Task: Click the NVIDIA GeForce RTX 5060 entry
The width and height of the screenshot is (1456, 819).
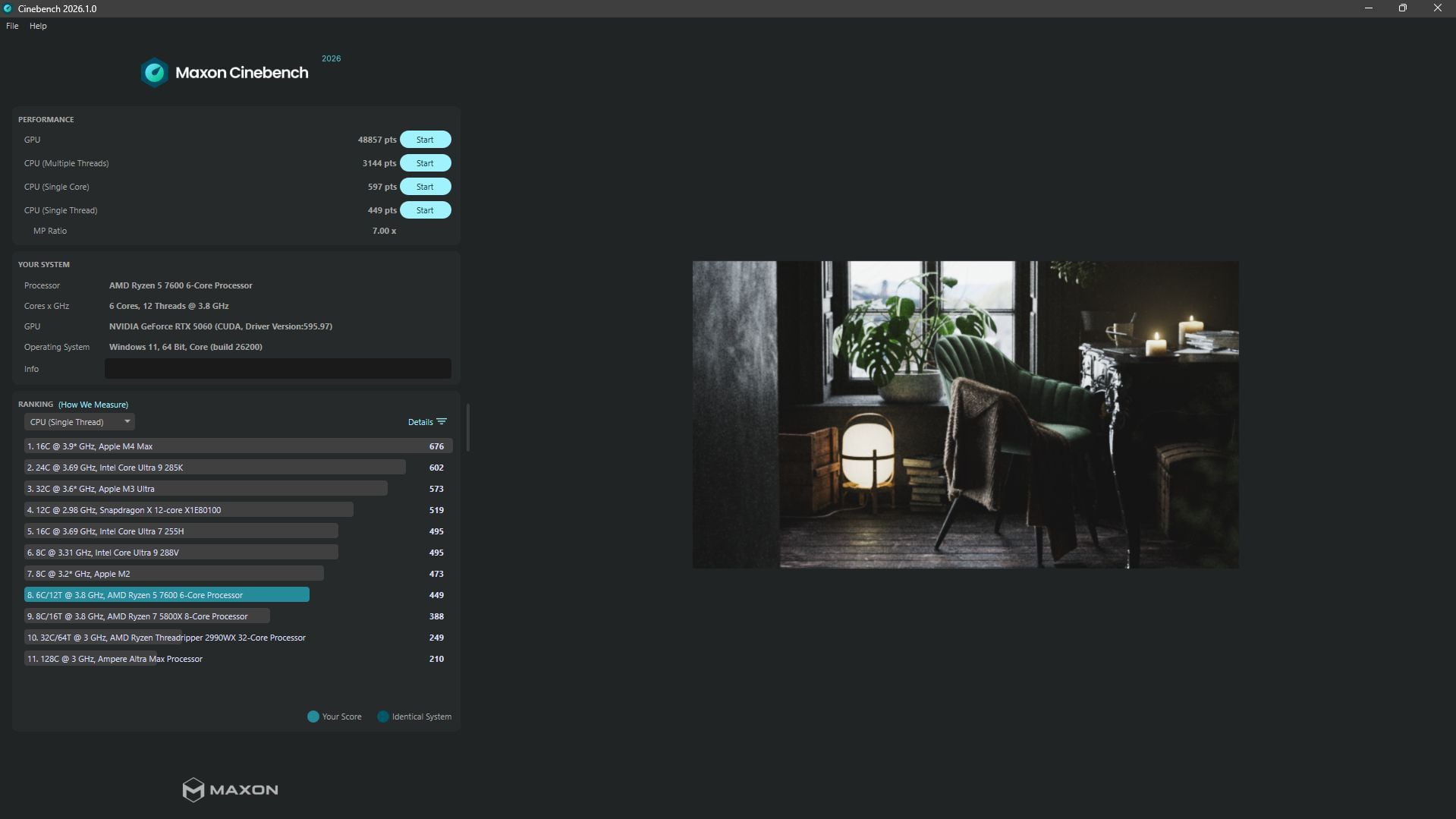Action: point(221,326)
